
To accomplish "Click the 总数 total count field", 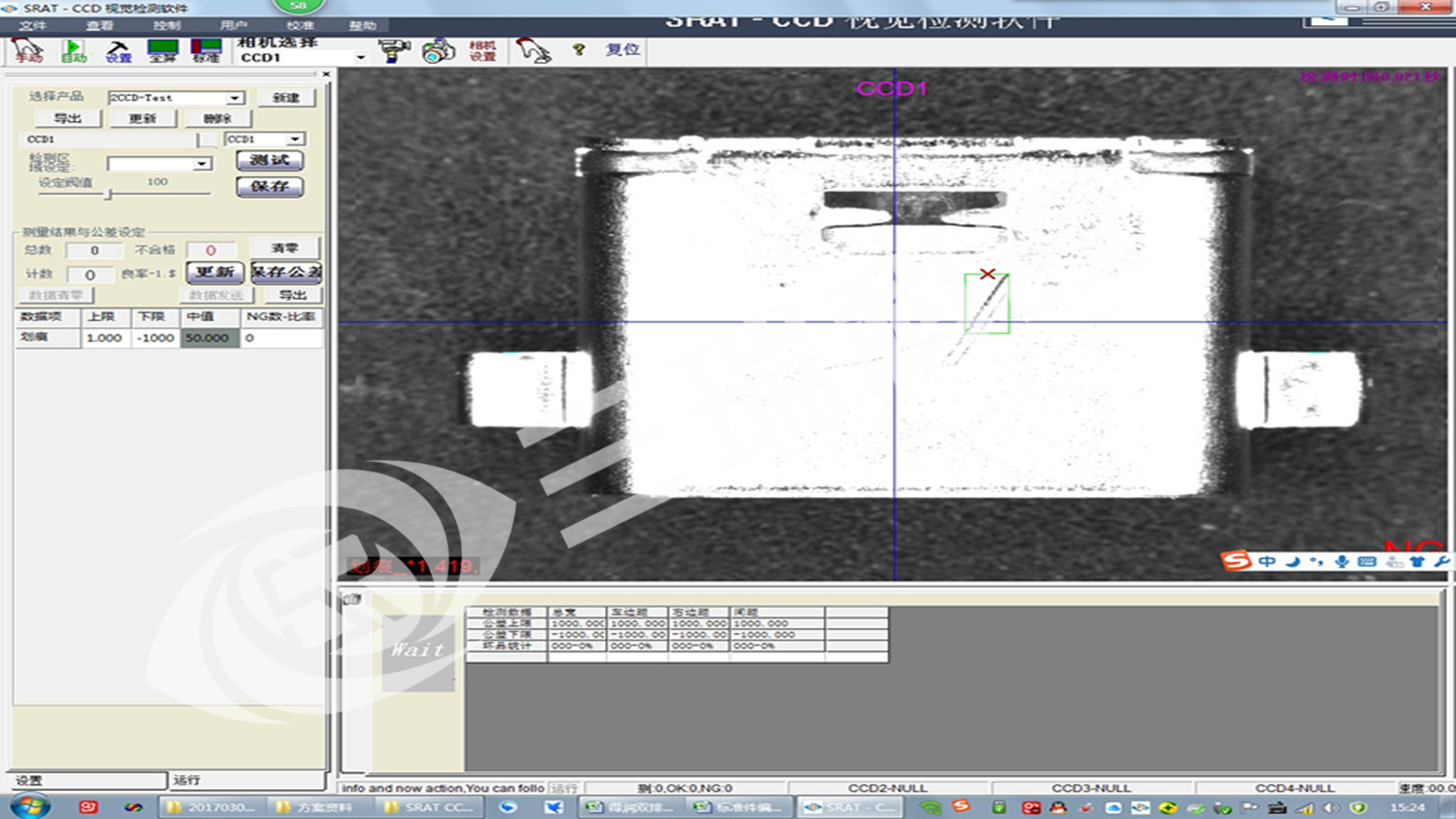I will [x=94, y=250].
